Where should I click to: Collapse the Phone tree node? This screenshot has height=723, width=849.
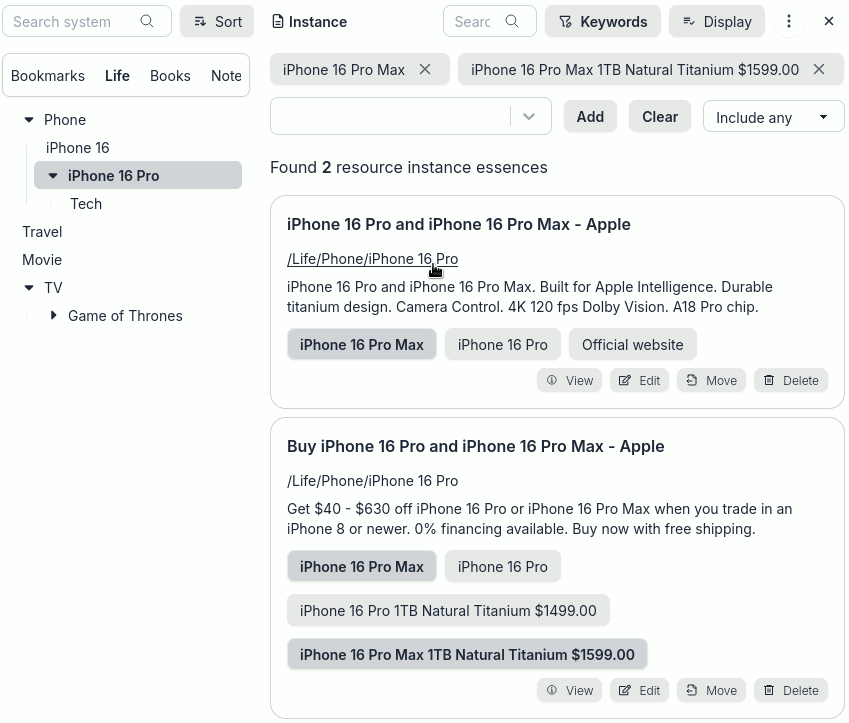(x=29, y=120)
